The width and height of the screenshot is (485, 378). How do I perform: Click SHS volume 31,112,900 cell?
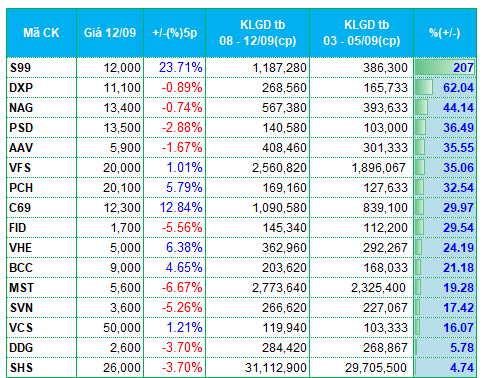[258, 368]
